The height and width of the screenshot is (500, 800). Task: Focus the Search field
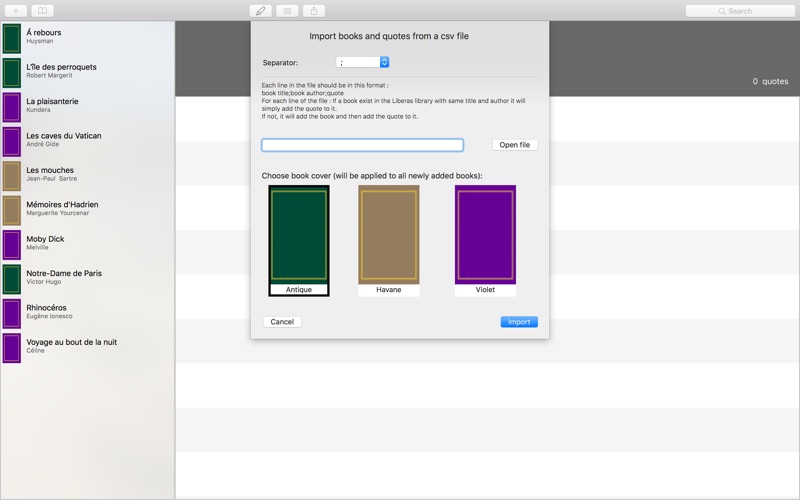click(740, 11)
